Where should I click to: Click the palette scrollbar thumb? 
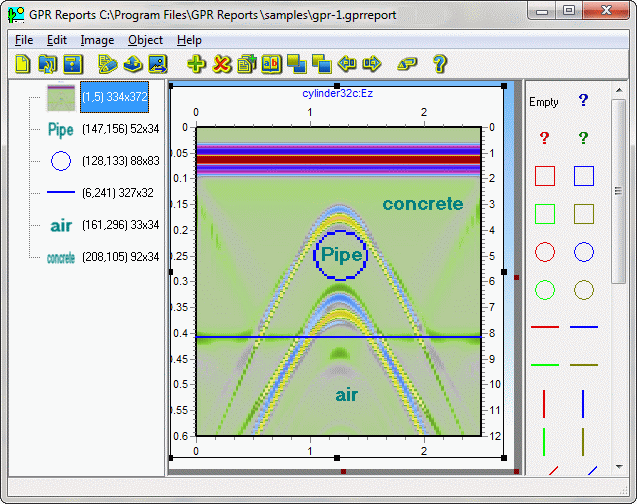pyautogui.click(x=619, y=191)
